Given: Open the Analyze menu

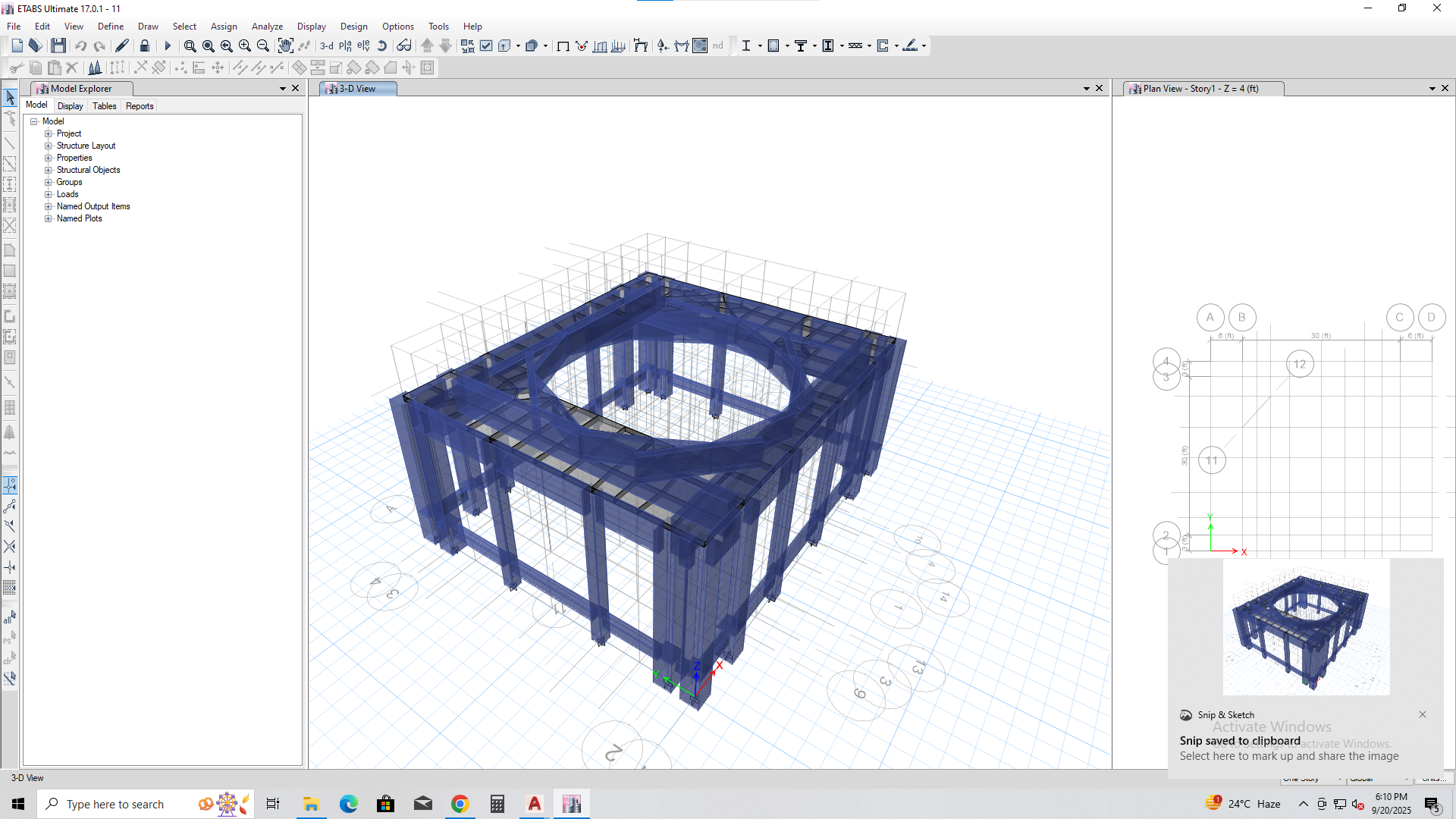Looking at the screenshot, I should tap(267, 26).
